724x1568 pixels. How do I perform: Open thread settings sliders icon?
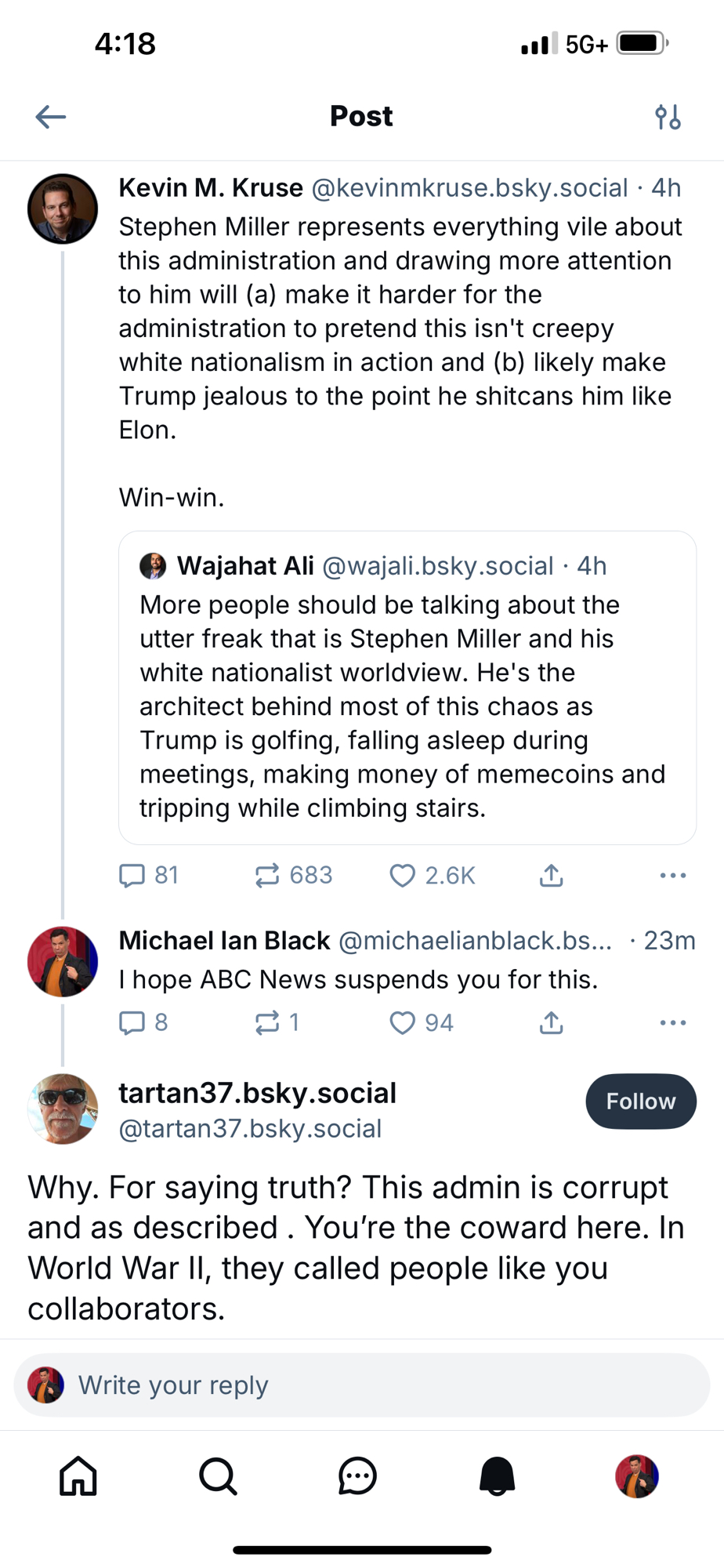(x=668, y=117)
